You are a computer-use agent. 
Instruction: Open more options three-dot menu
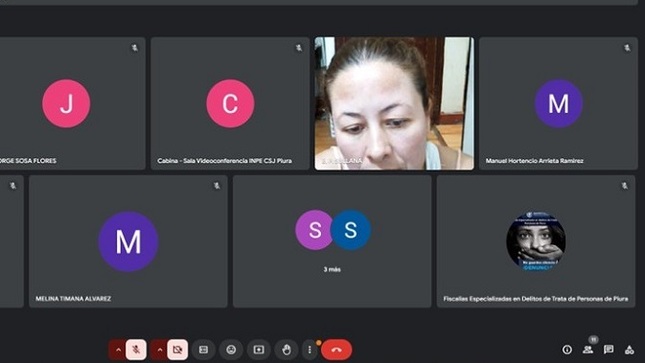click(x=310, y=350)
